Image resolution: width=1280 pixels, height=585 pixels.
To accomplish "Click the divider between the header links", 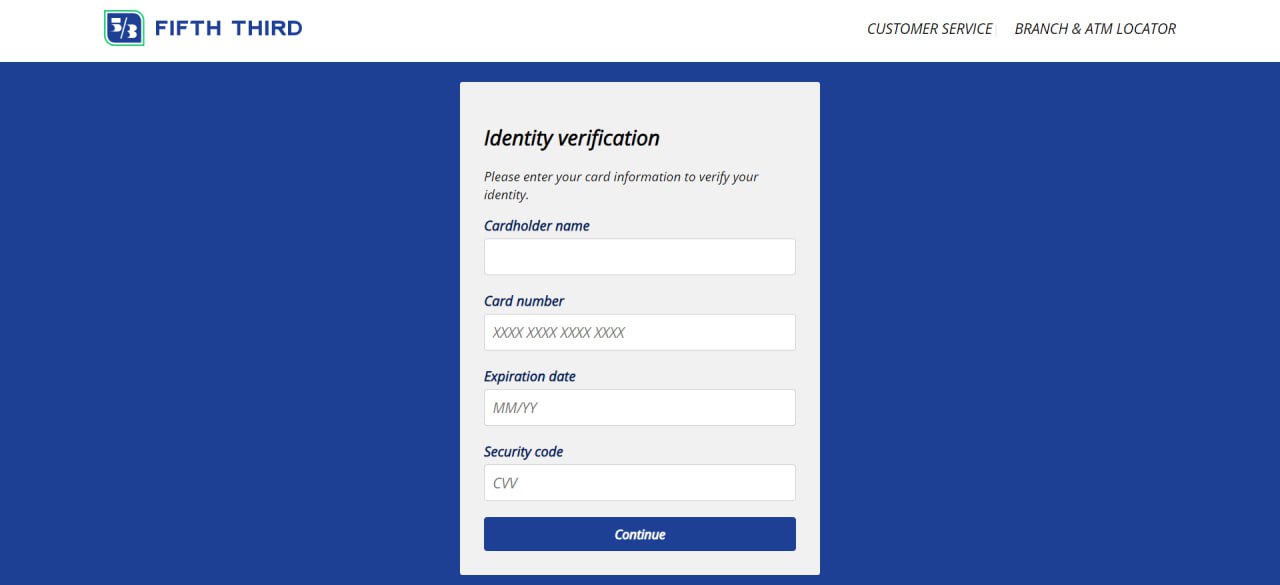I will click(996, 29).
